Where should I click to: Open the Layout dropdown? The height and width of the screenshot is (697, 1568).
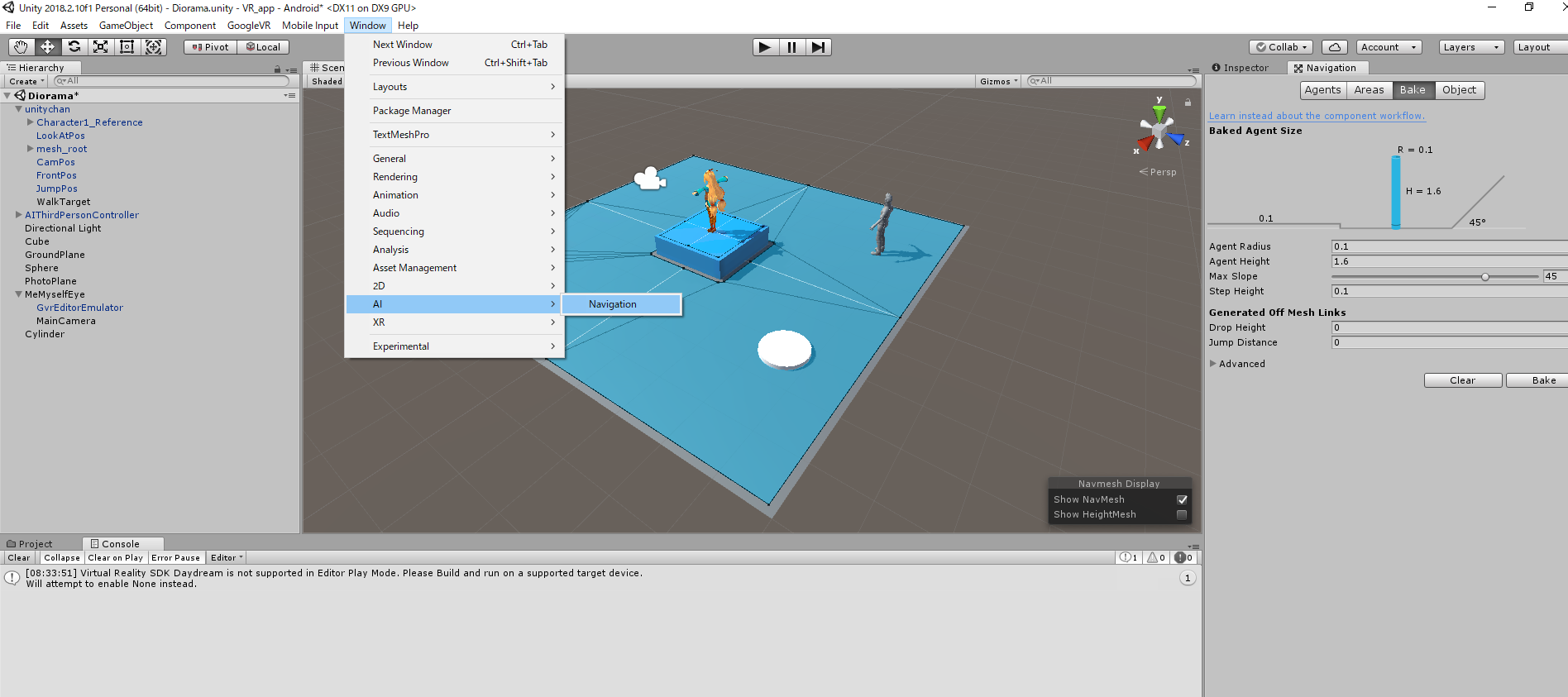point(1540,47)
